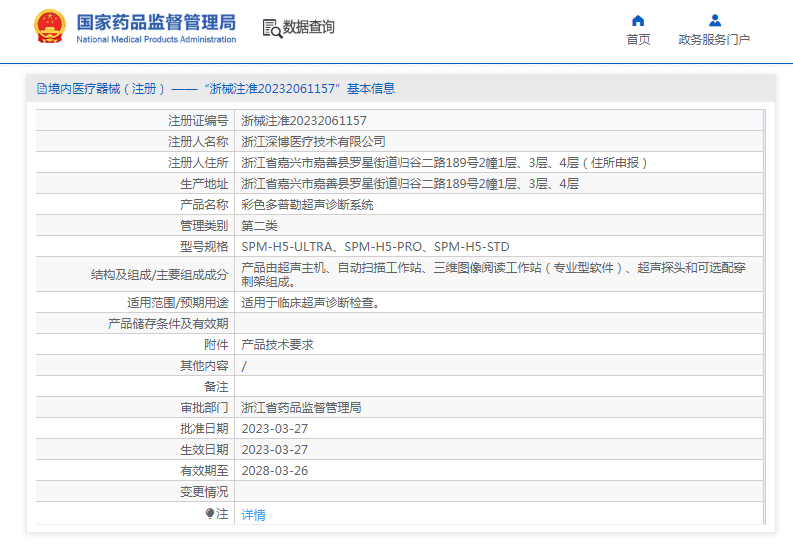Click the 国家药品监督管理局 site title

click(x=157, y=22)
